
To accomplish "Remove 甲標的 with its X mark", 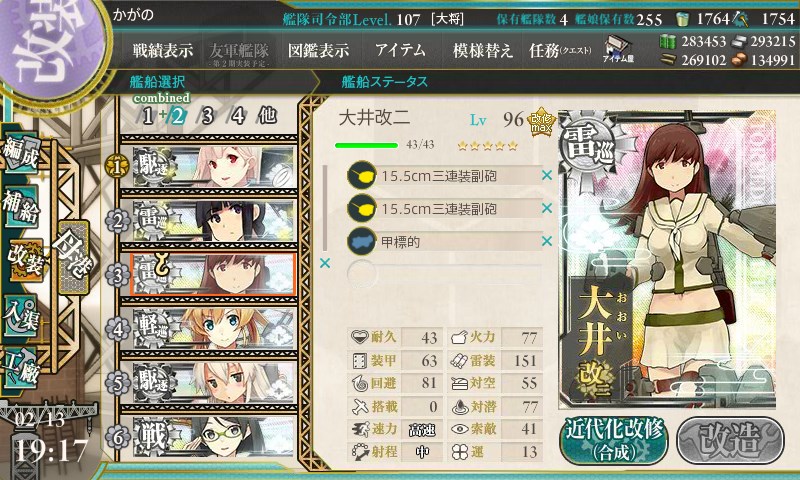I will click(x=547, y=241).
